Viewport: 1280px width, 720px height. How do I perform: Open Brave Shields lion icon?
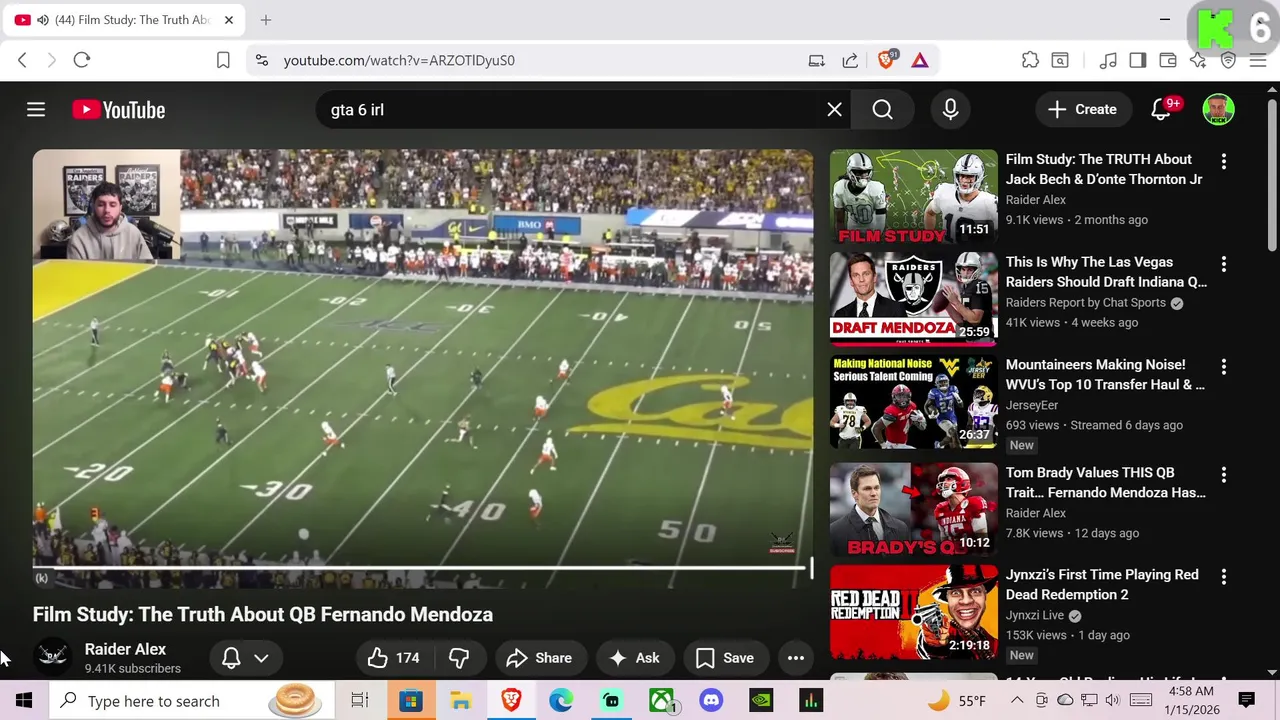[x=886, y=60]
